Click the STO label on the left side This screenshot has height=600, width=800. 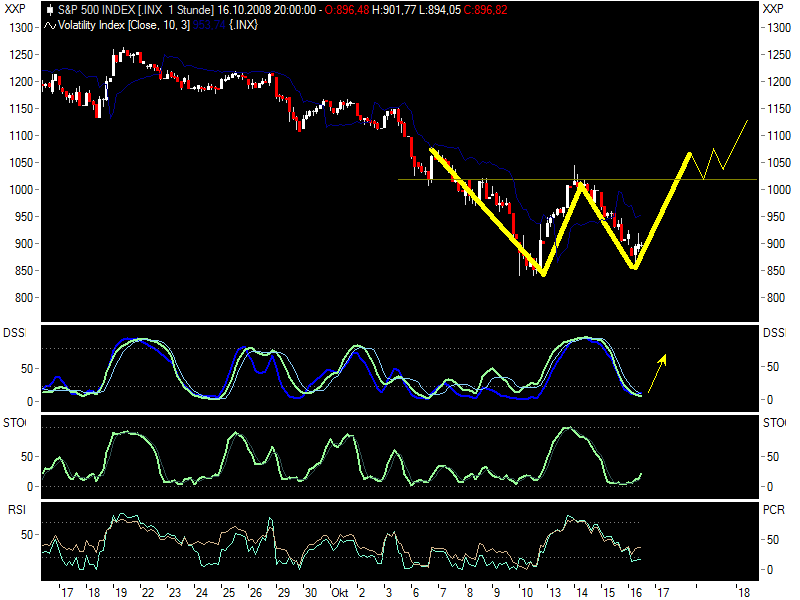pyautogui.click(x=14, y=423)
